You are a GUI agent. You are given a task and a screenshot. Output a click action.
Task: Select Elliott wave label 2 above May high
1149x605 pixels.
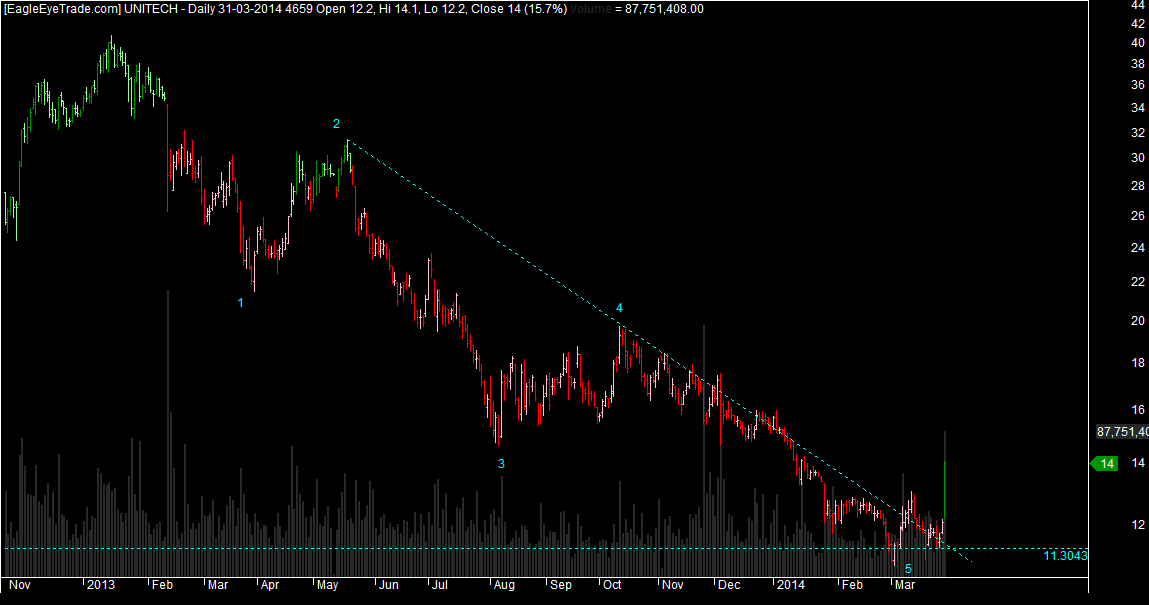[x=336, y=124]
